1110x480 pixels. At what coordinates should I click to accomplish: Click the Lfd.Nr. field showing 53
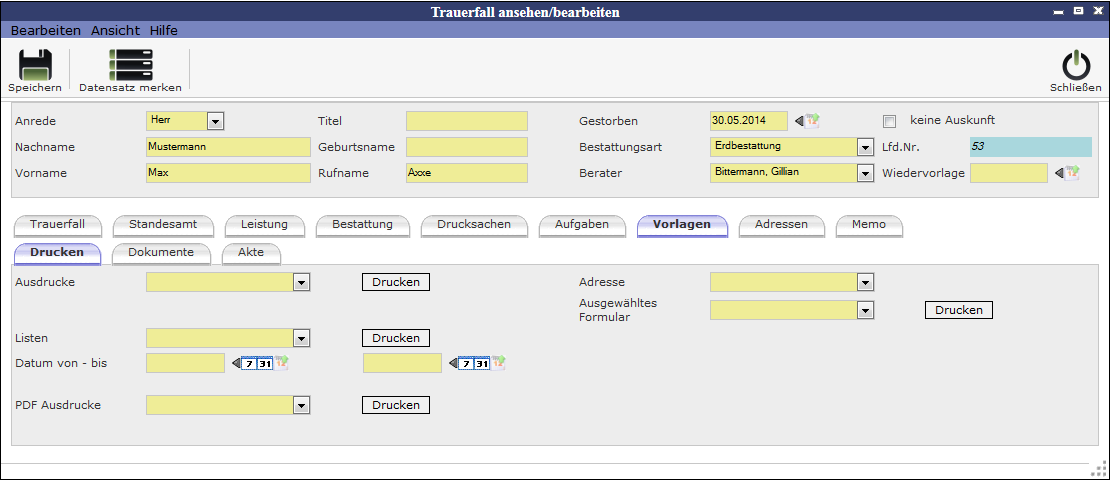pos(1030,147)
